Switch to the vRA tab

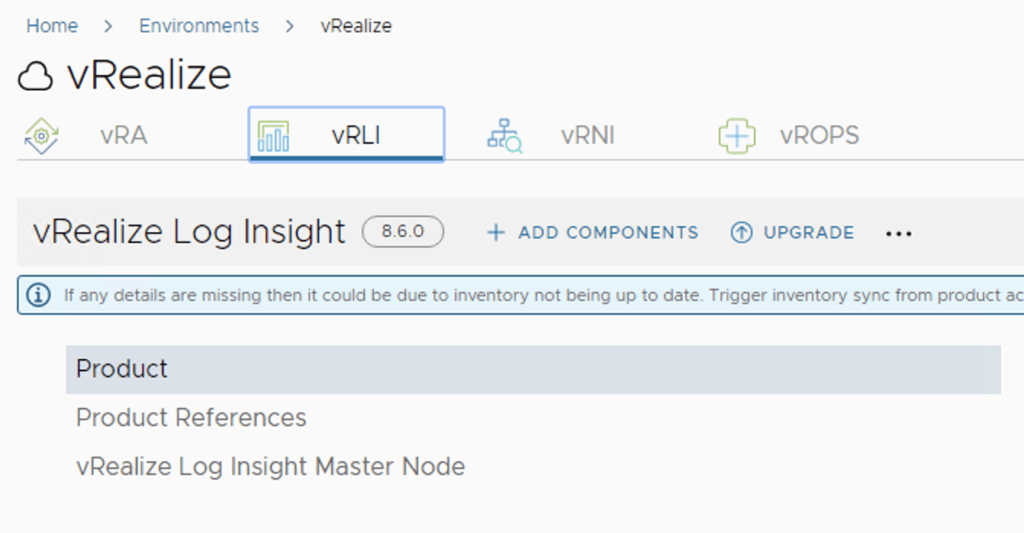[123, 136]
